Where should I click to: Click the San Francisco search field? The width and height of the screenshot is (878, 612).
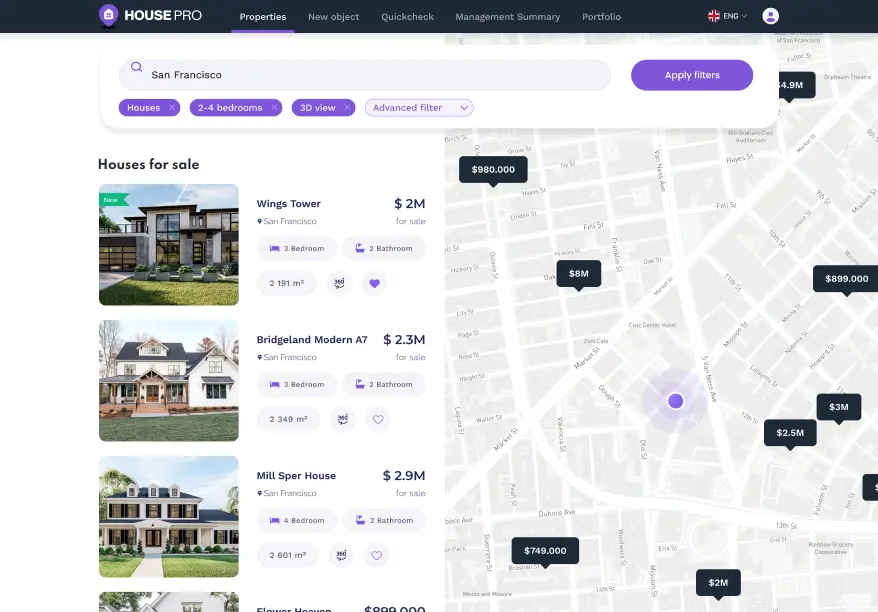tap(365, 75)
